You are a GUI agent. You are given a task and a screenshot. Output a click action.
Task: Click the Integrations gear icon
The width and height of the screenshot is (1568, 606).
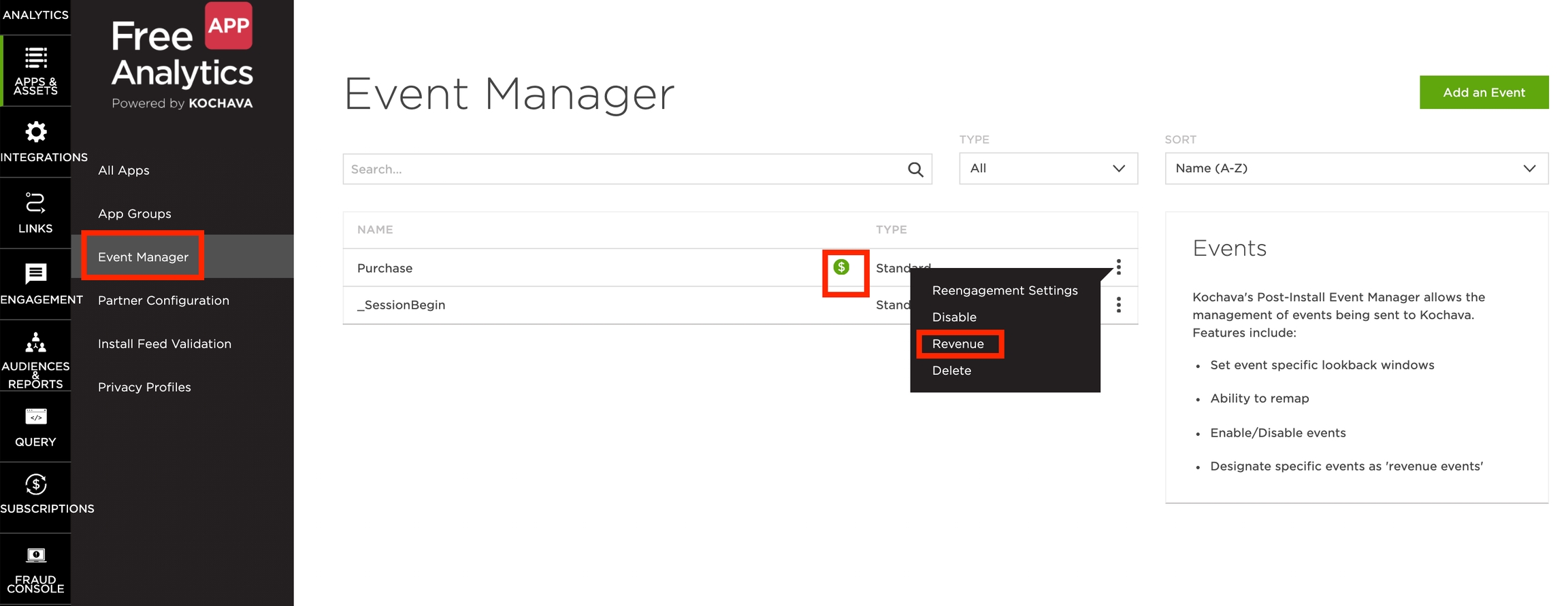35,132
